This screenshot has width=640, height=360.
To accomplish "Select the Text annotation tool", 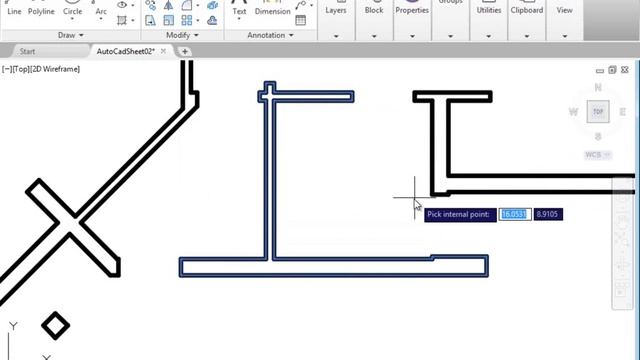I will (x=239, y=8).
